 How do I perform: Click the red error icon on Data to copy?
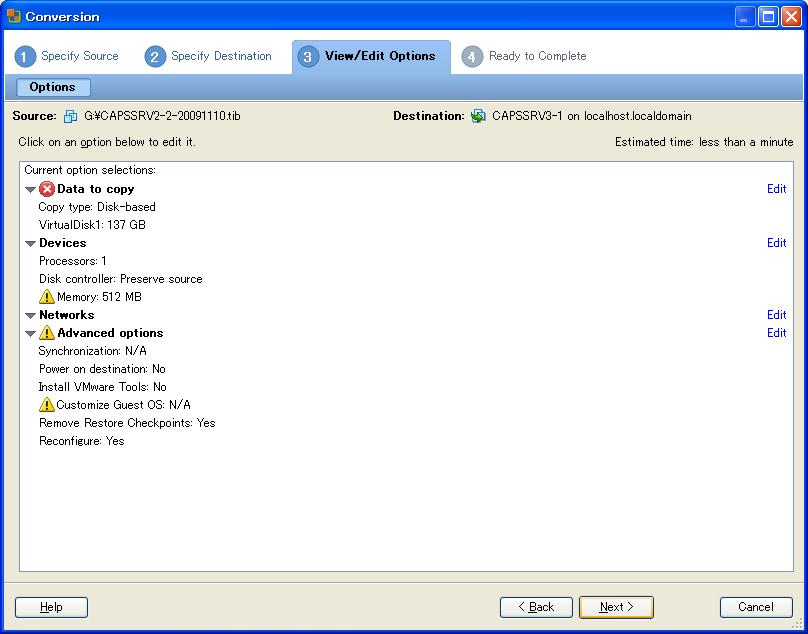[47, 189]
